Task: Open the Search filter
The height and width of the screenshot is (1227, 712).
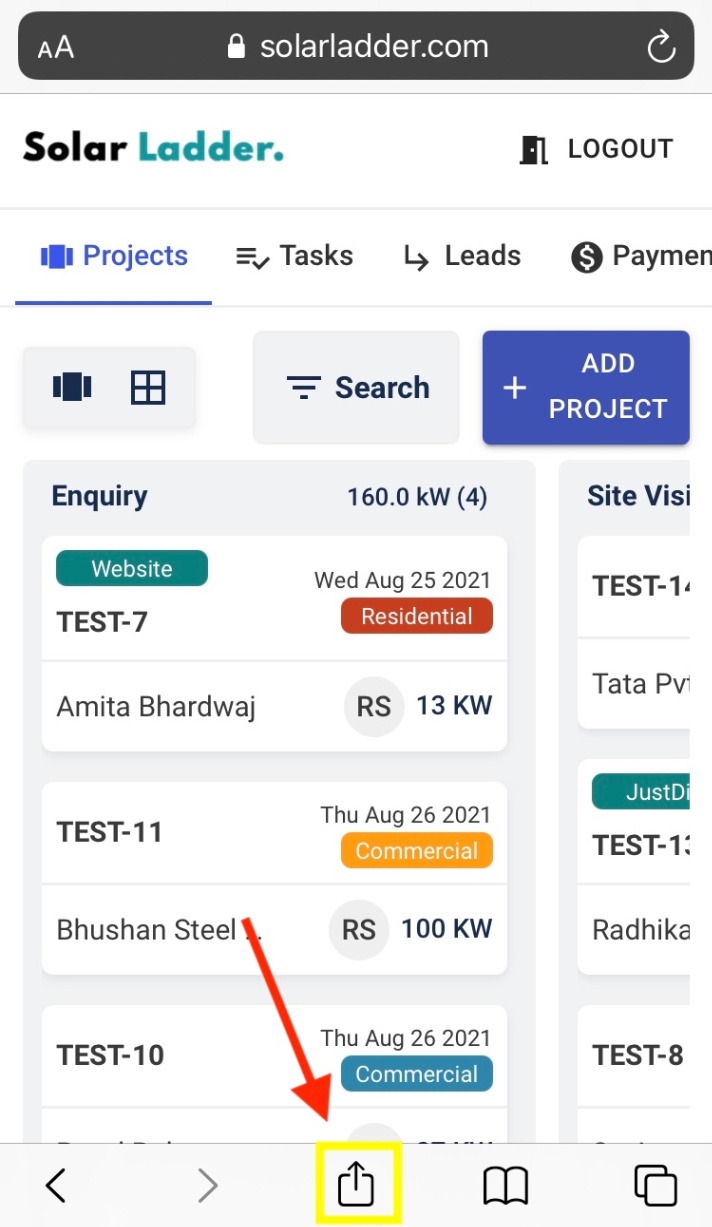Action: [356, 388]
